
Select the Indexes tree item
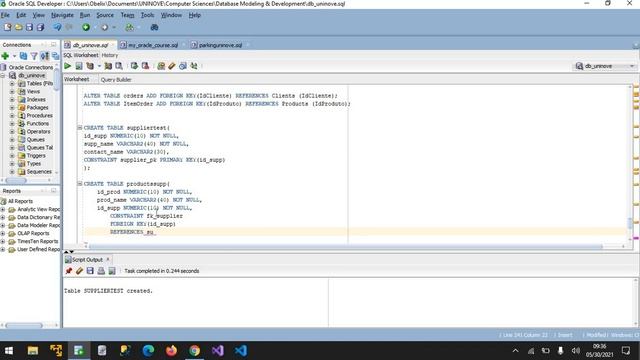pos(36,99)
